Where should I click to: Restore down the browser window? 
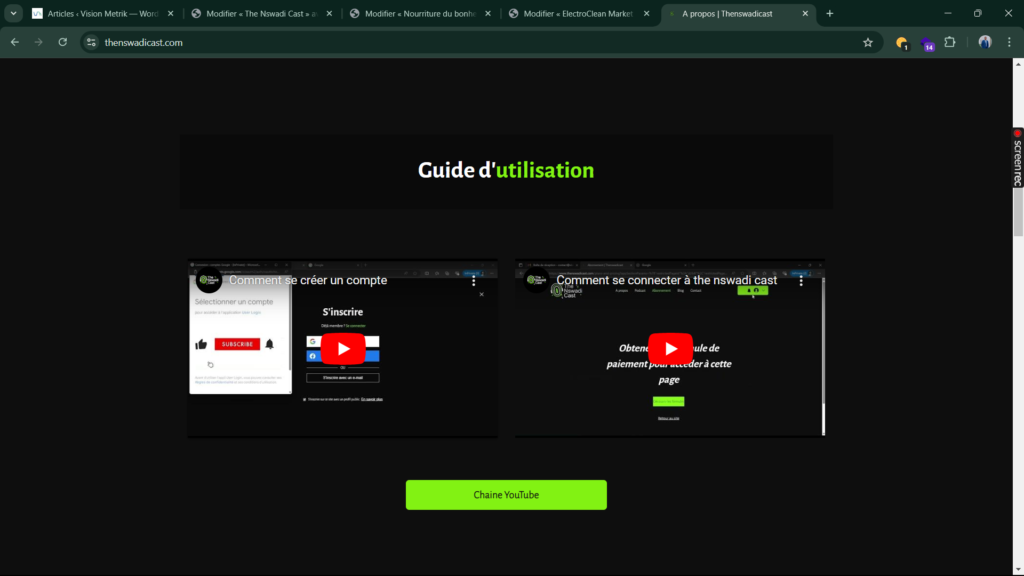click(x=978, y=13)
